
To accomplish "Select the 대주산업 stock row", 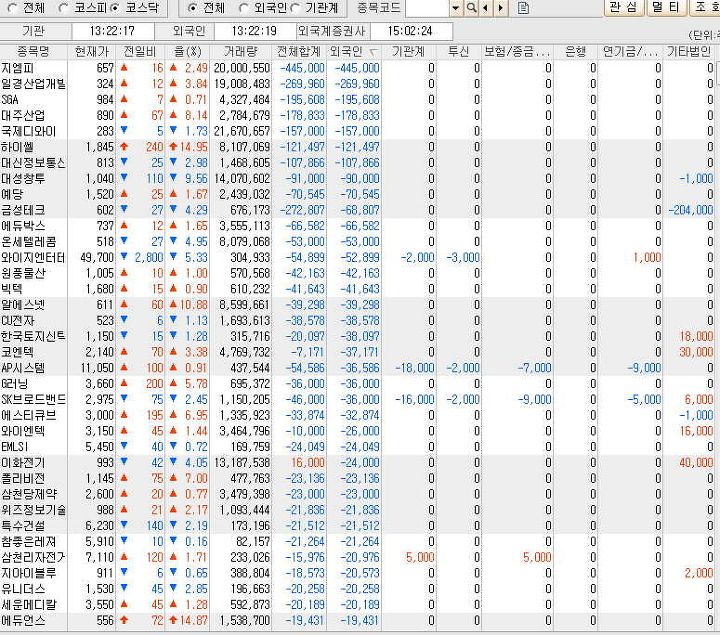I will coord(357,115).
